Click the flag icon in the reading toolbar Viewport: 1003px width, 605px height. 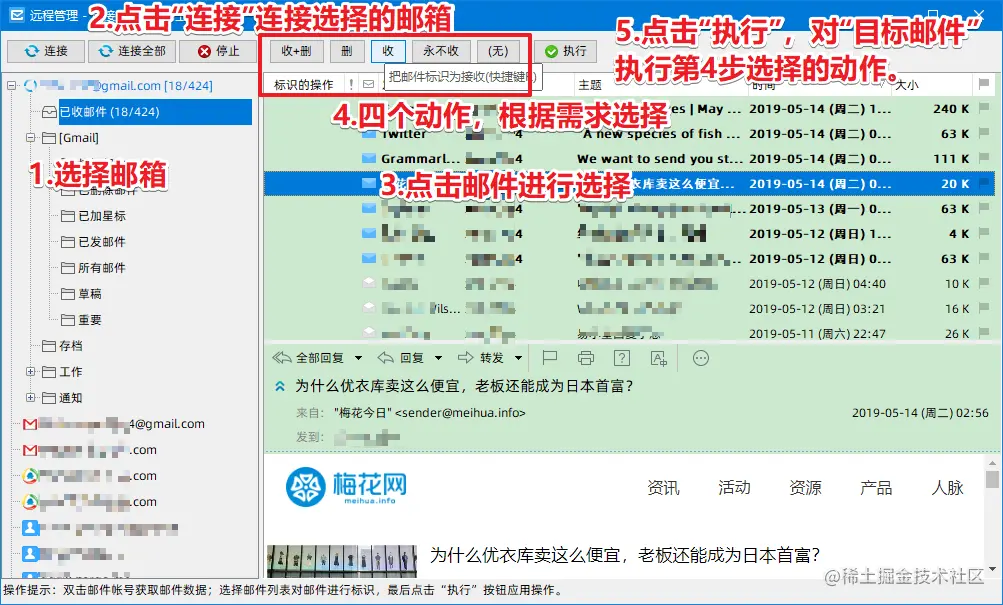click(x=549, y=358)
